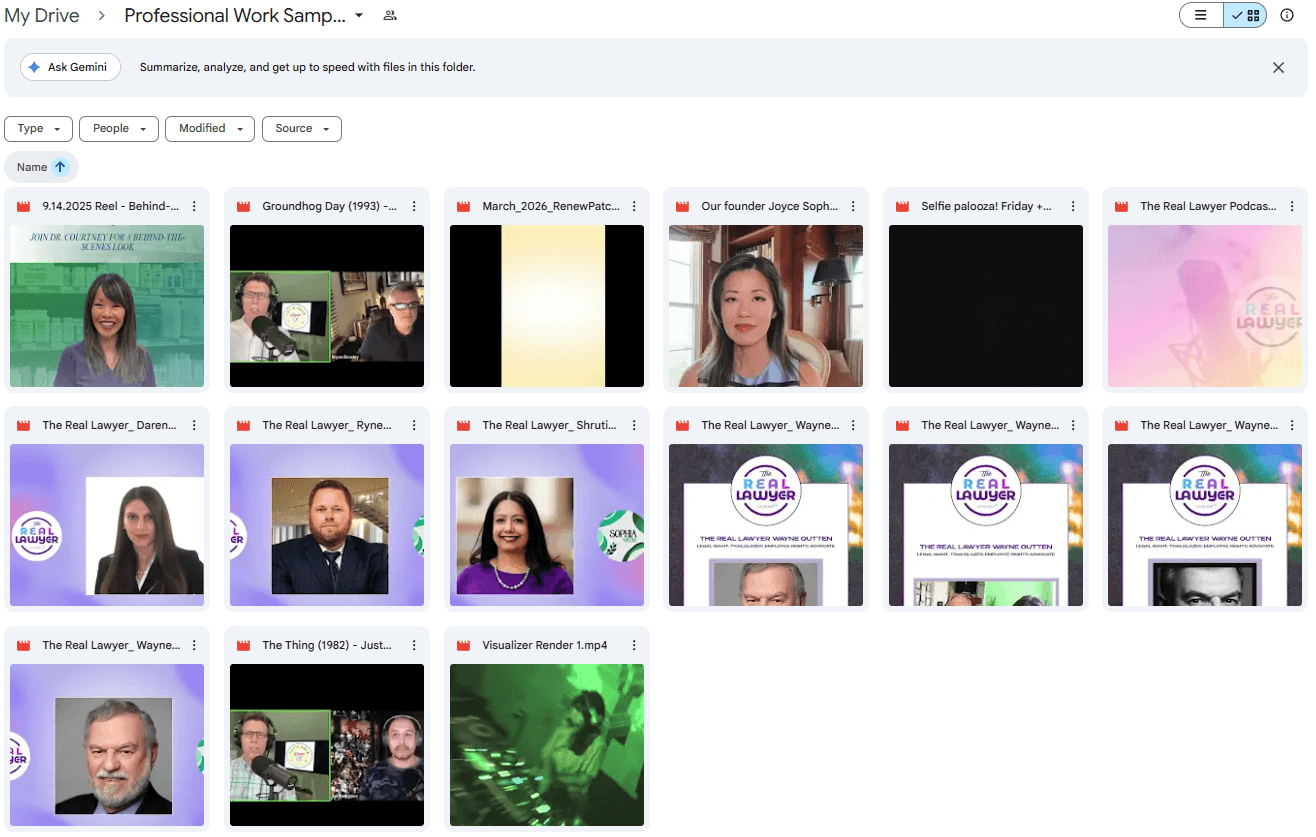Open The Real Lawyer_ Daren video thumbnail
The height and width of the screenshot is (837, 1316).
click(107, 525)
